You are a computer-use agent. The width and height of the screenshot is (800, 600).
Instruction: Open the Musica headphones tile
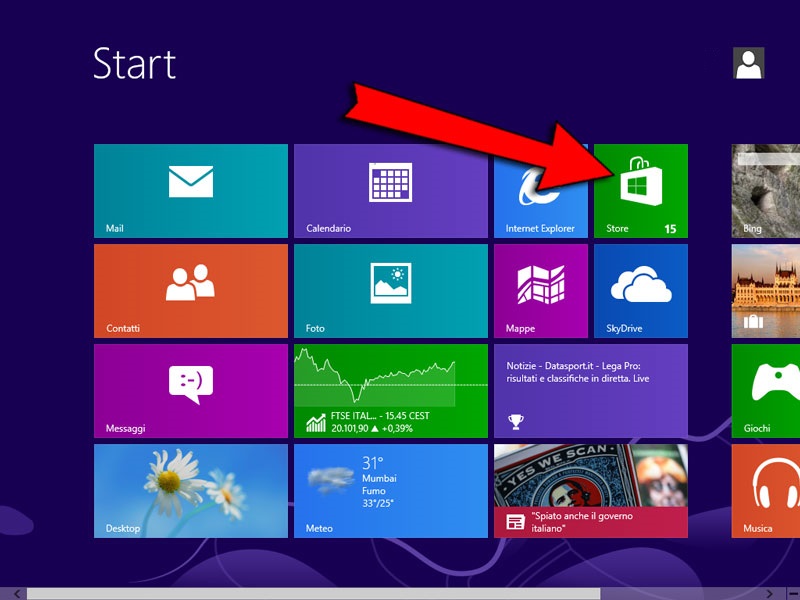[x=765, y=491]
